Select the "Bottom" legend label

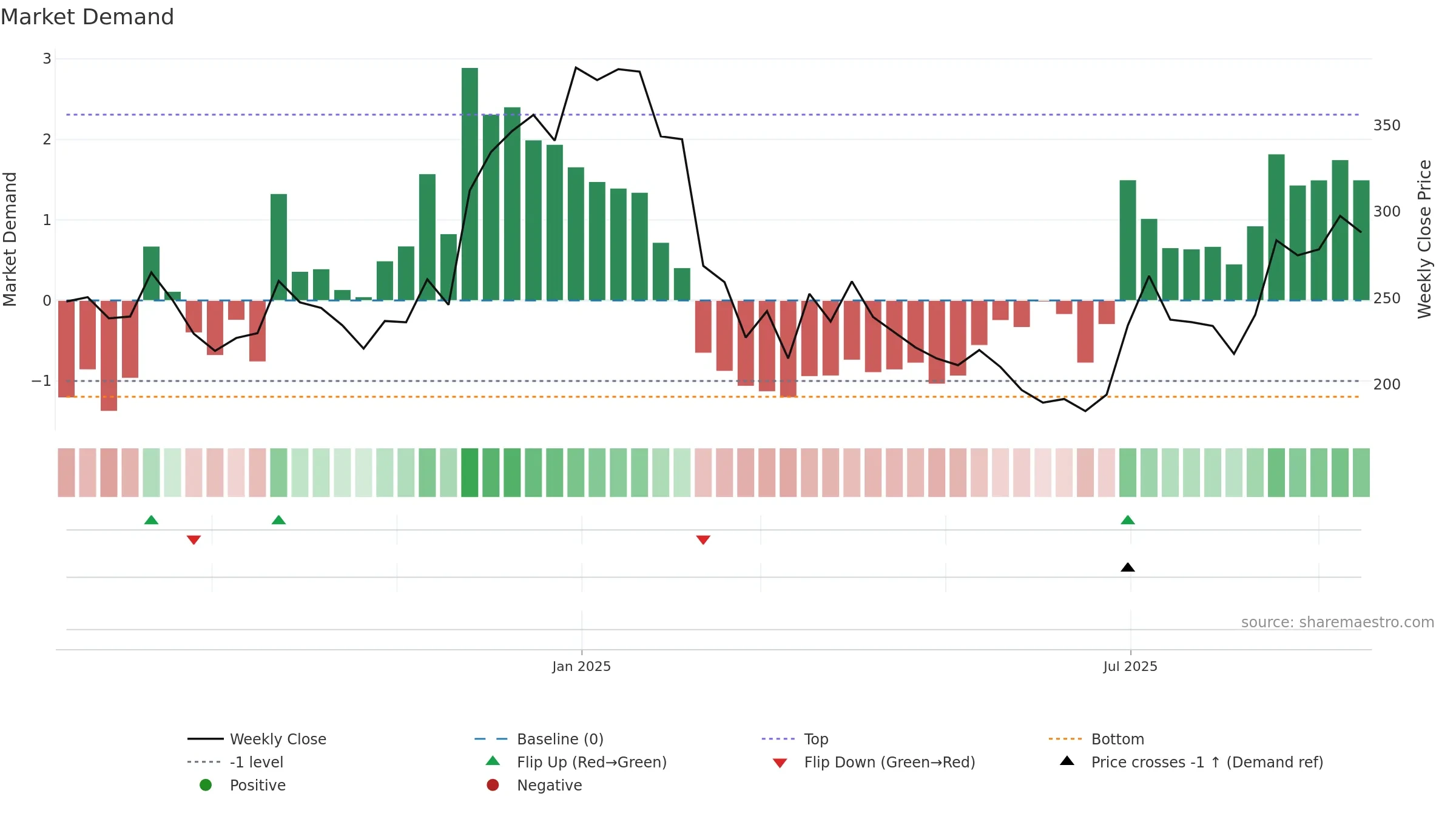click(1117, 739)
